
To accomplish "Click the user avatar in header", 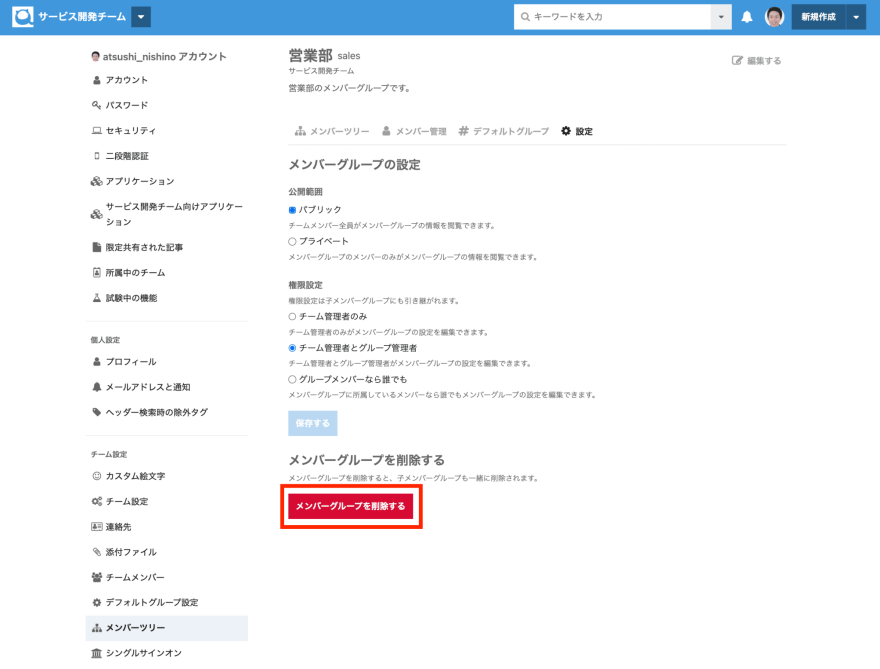I will (774, 17).
